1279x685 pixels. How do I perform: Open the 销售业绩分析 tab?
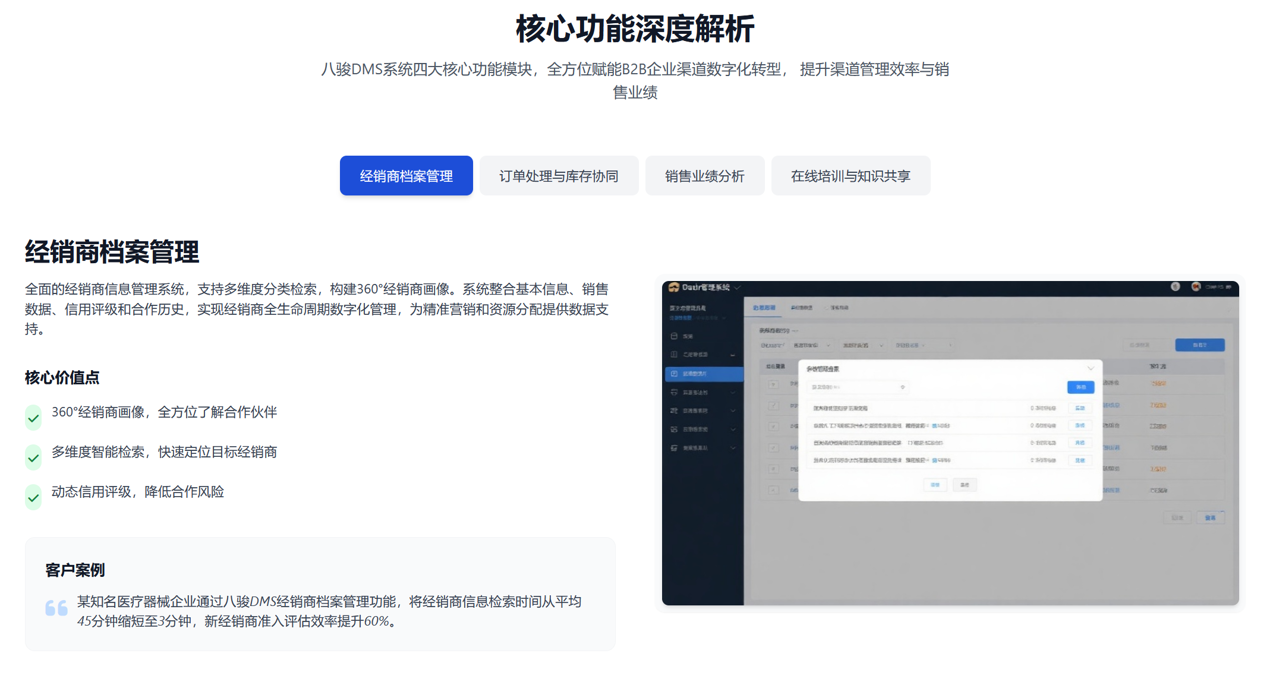pos(705,175)
